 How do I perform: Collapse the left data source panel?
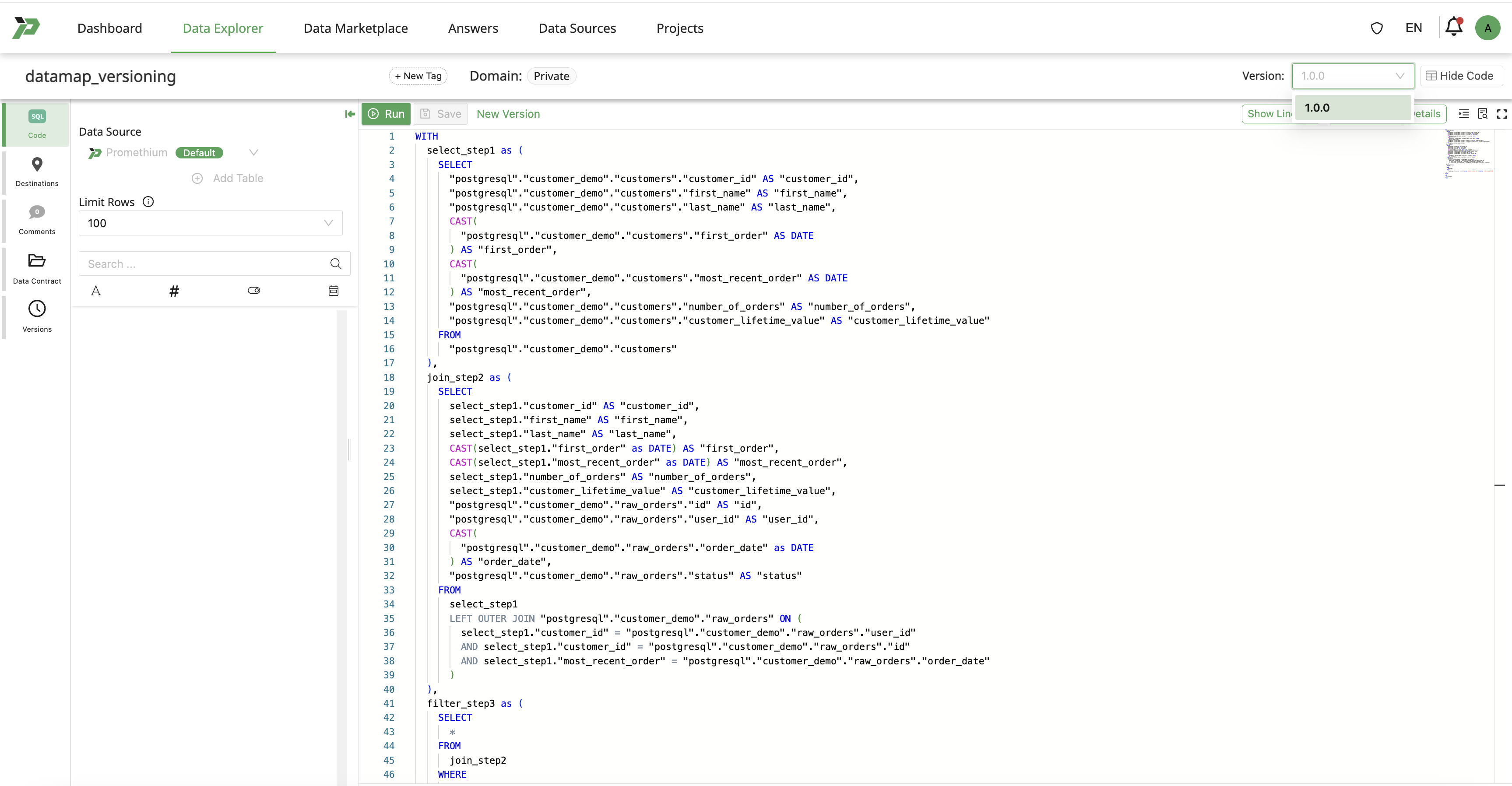(350, 114)
